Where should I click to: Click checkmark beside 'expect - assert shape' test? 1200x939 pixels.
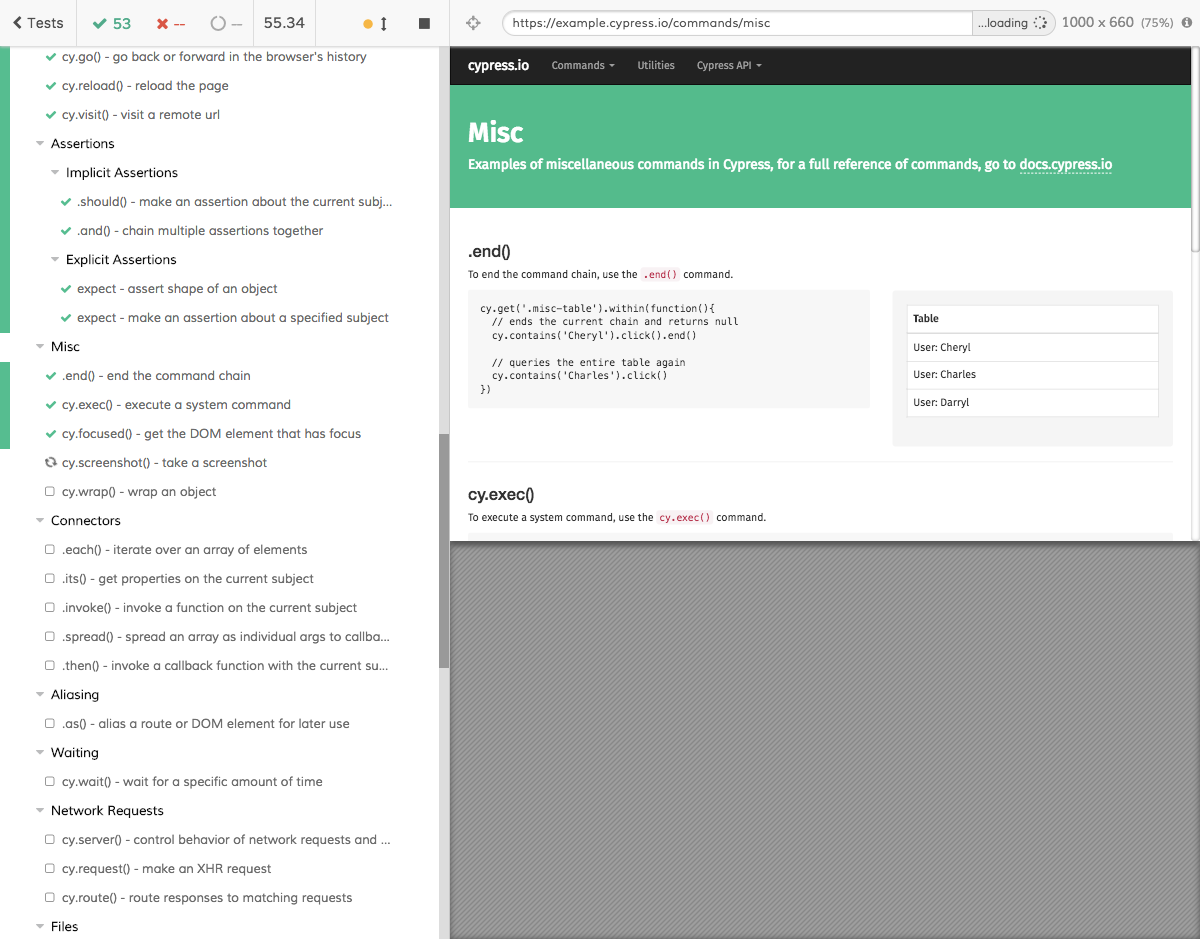click(66, 289)
